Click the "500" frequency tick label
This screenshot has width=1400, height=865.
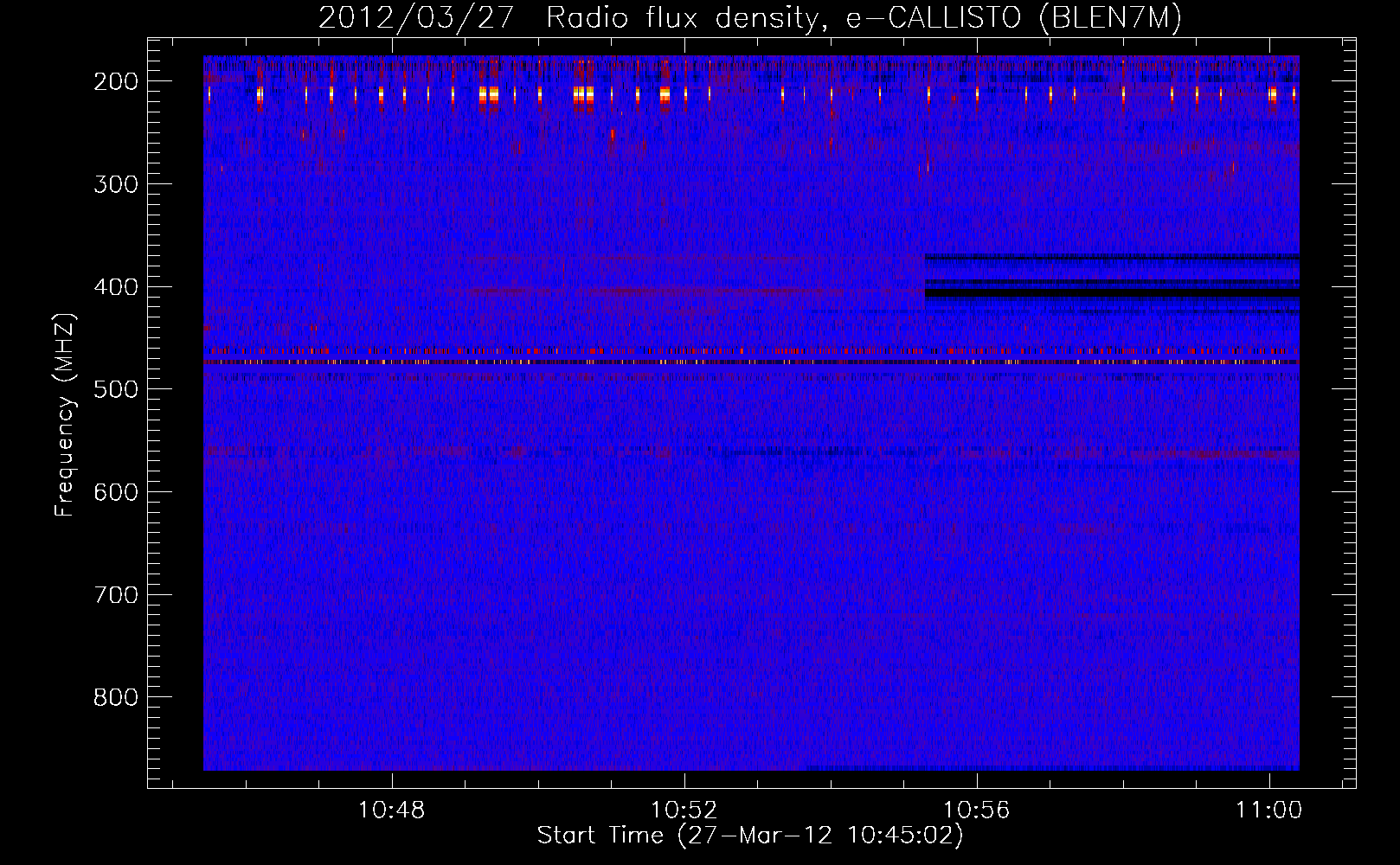point(116,389)
